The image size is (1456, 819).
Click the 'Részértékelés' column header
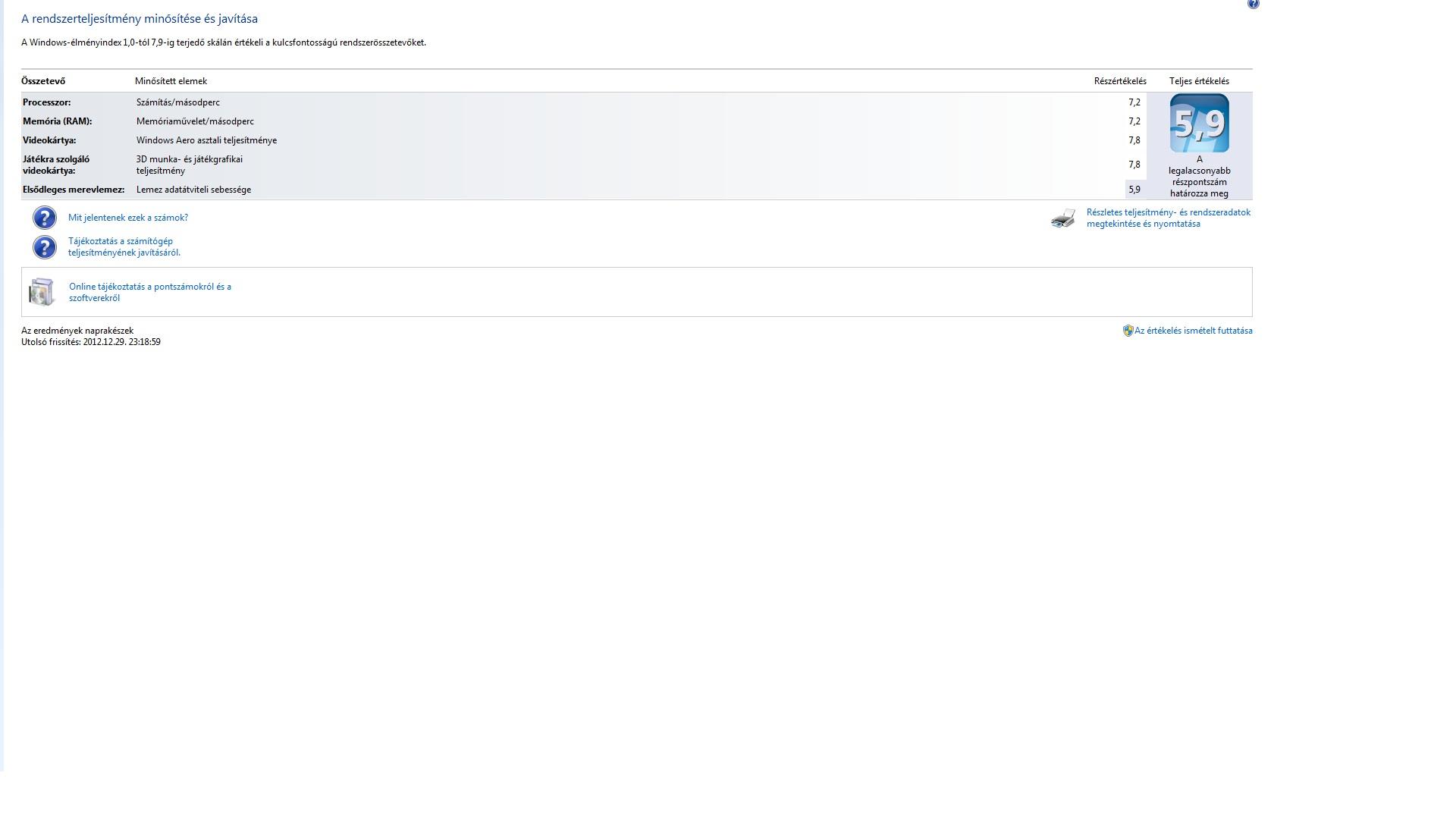pyautogui.click(x=1119, y=81)
